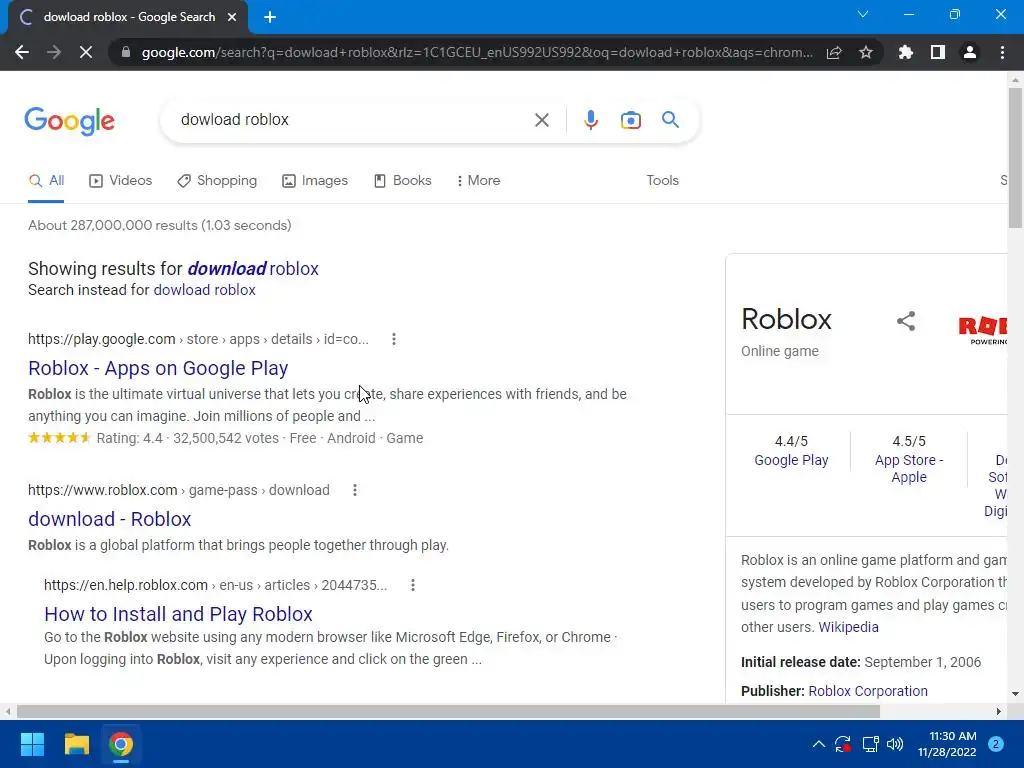Open the site info lock icon
This screenshot has height=768, width=1024.
click(126, 52)
